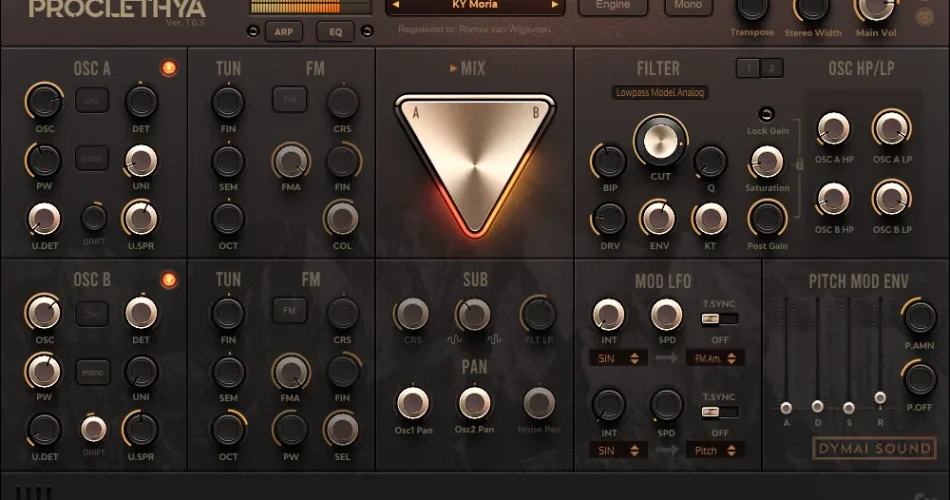This screenshot has width=950, height=500.
Task: Click the filter DRV knob
Action: 610,218
